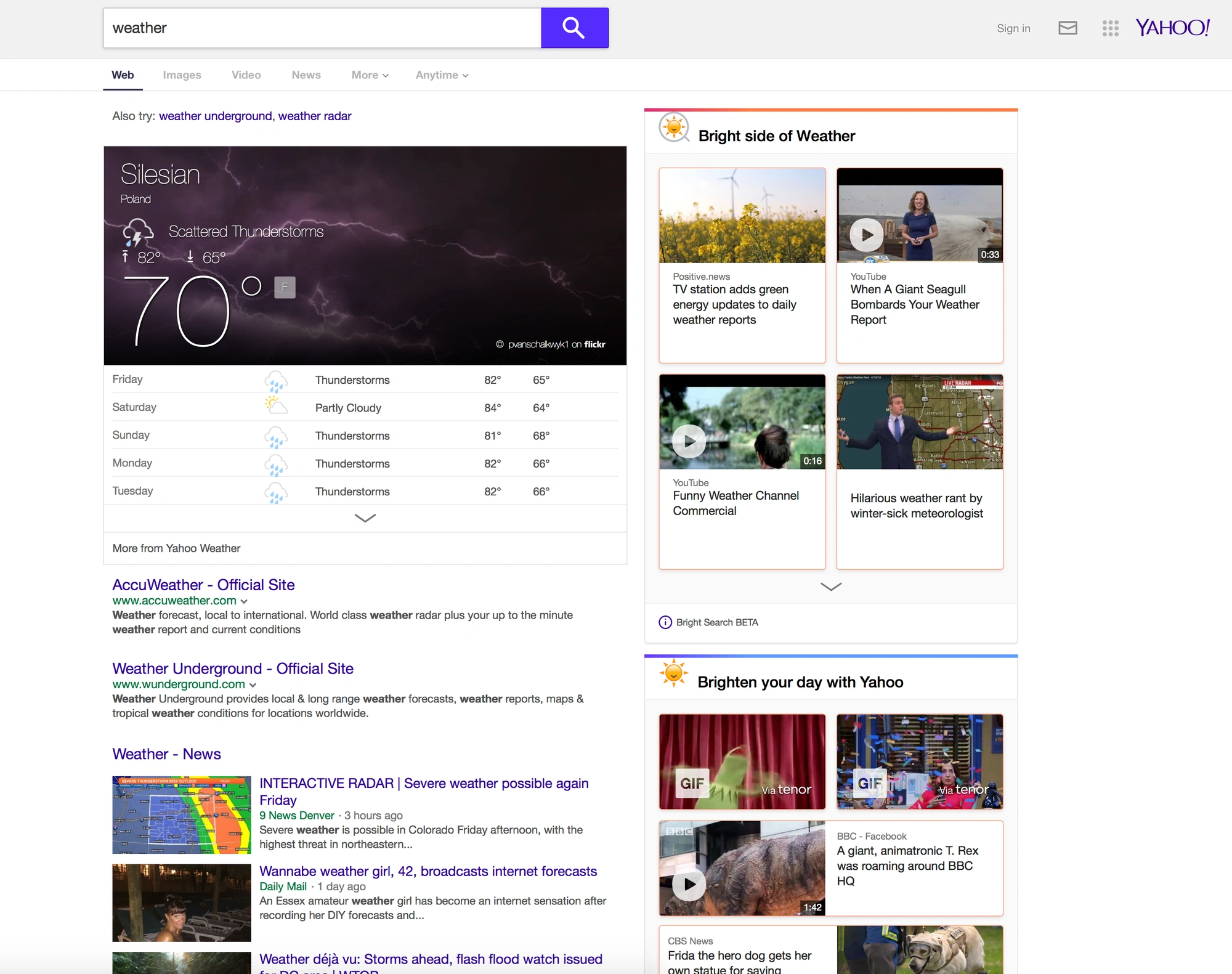This screenshot has height=974, width=1232.
Task: Play the Funny Weather Channel Commercial video
Action: tap(689, 441)
